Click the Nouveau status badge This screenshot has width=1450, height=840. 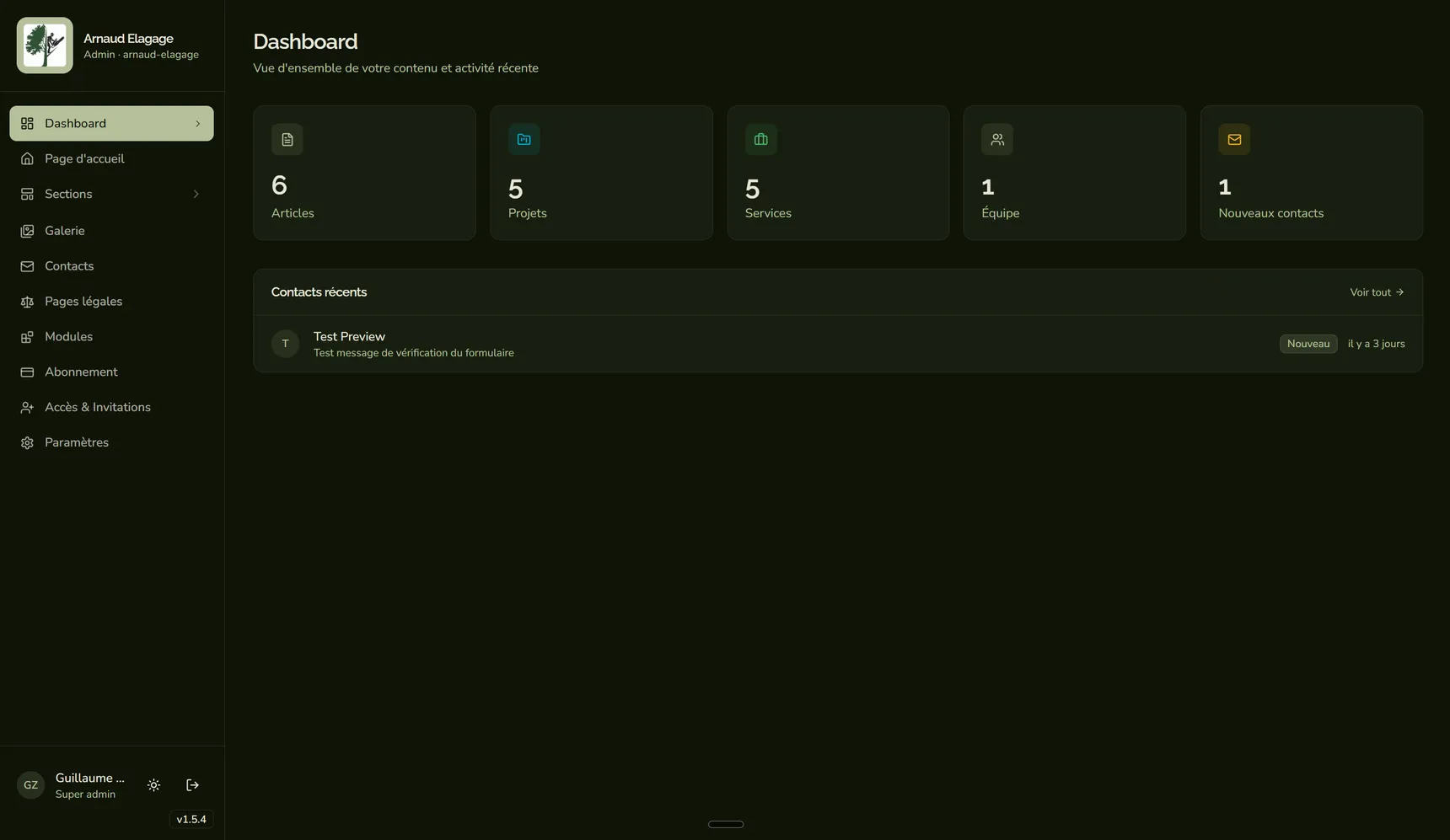[1308, 344]
